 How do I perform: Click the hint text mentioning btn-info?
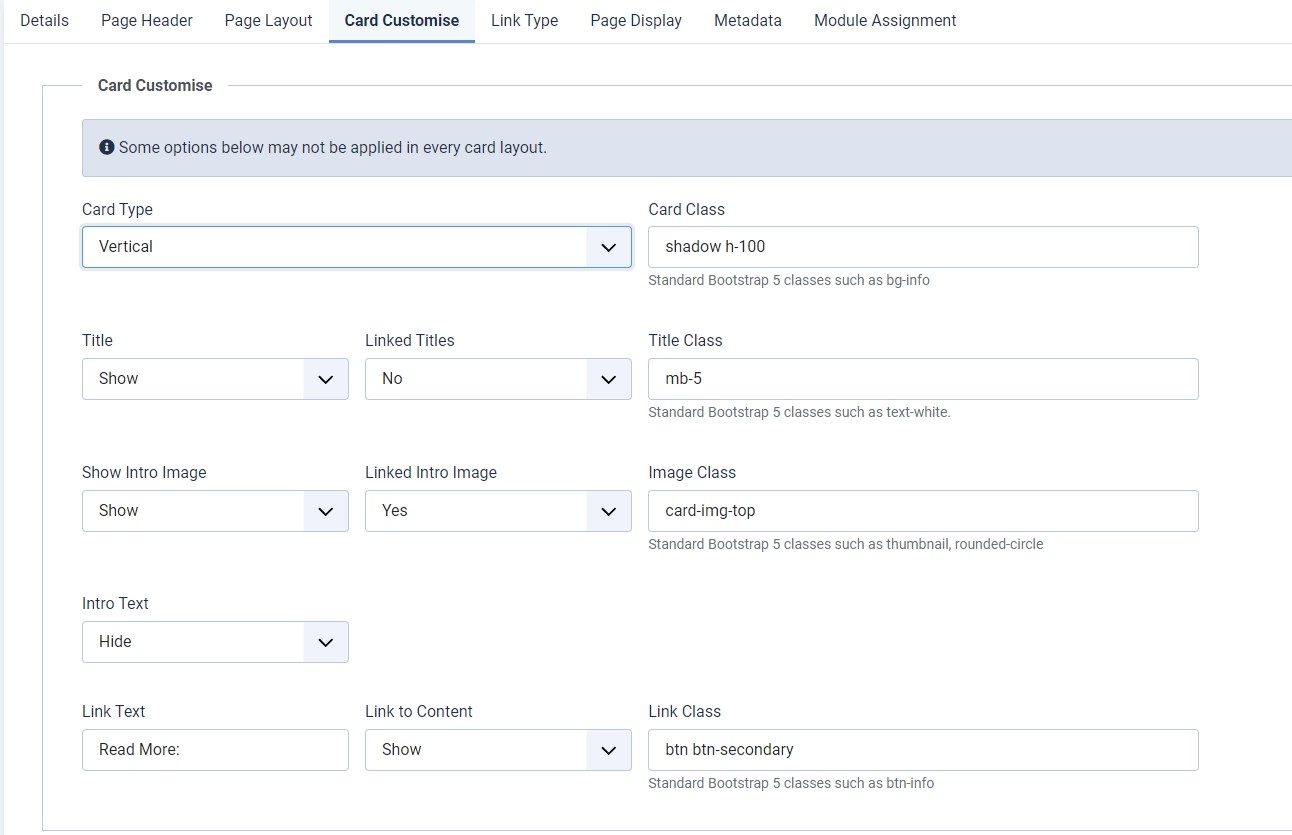point(791,784)
